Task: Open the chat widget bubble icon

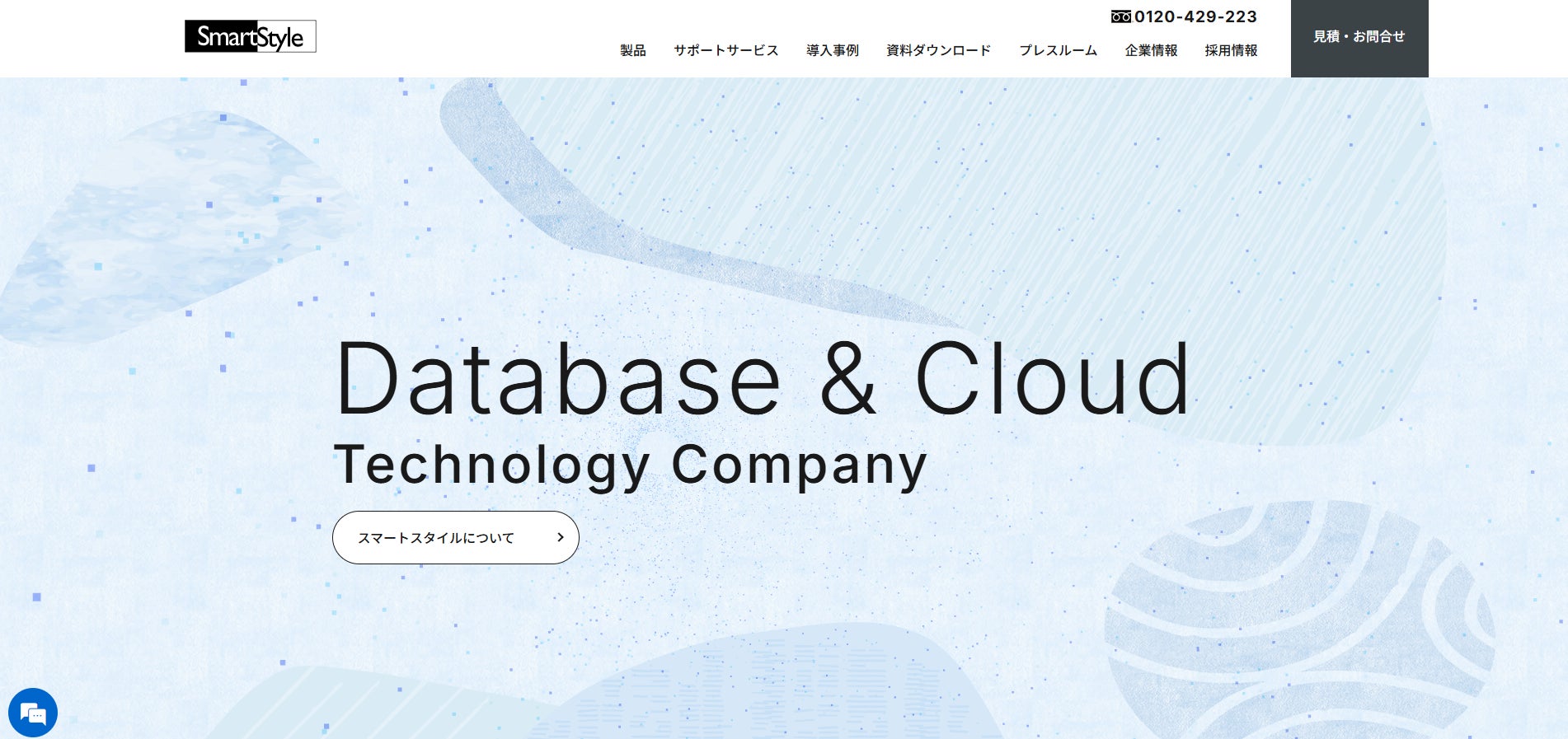Action: (33, 713)
